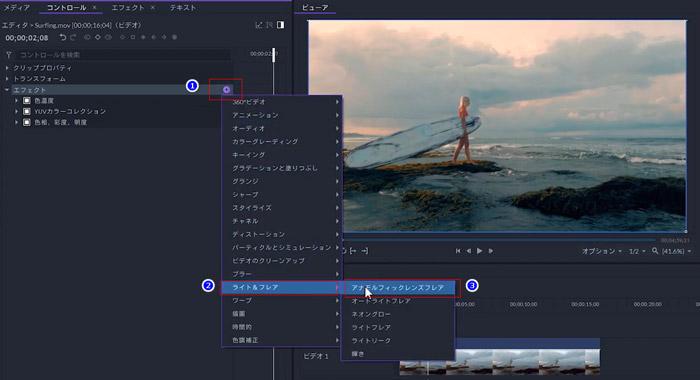This screenshot has height=380, width=700.
Task: Close the コントロール tab
Action: [x=94, y=8]
